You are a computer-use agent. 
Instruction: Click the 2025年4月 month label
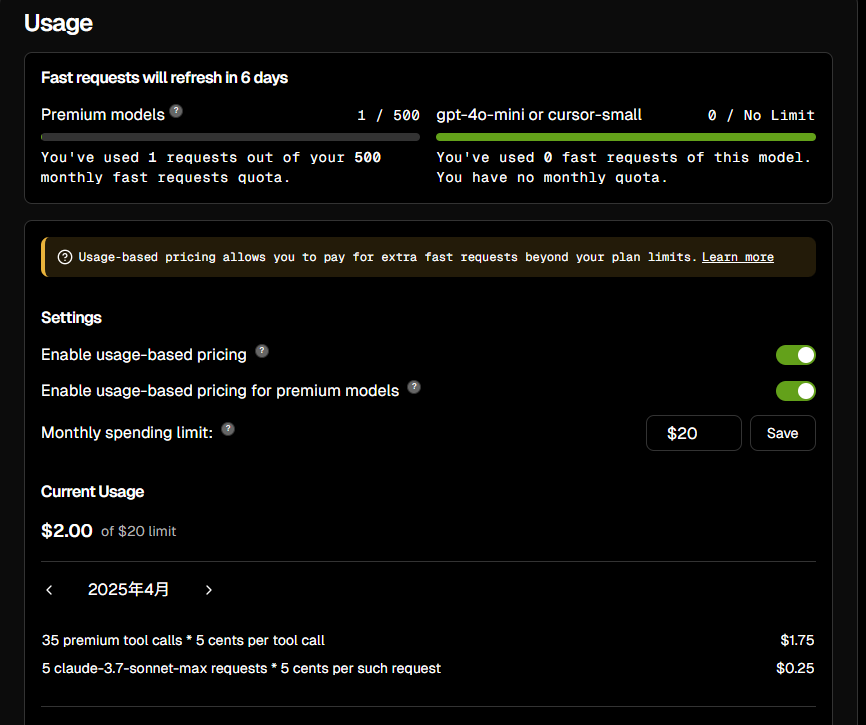[x=129, y=589]
